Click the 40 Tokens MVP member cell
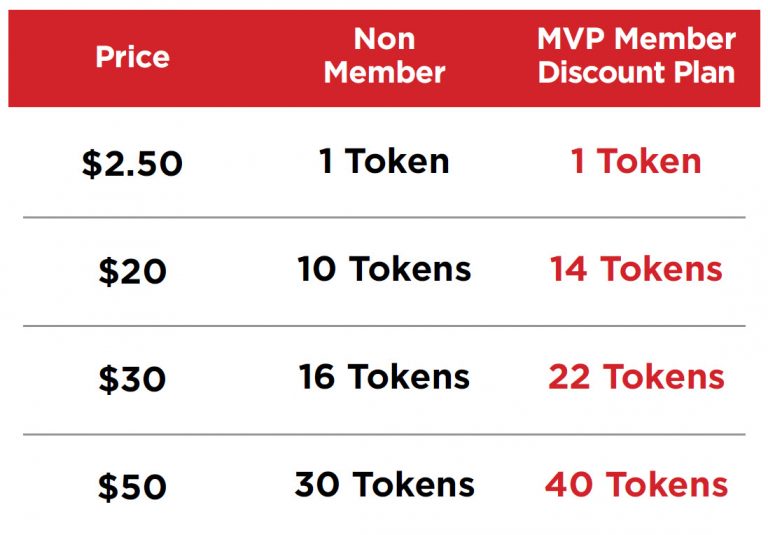The image size is (768, 535). pos(636,485)
